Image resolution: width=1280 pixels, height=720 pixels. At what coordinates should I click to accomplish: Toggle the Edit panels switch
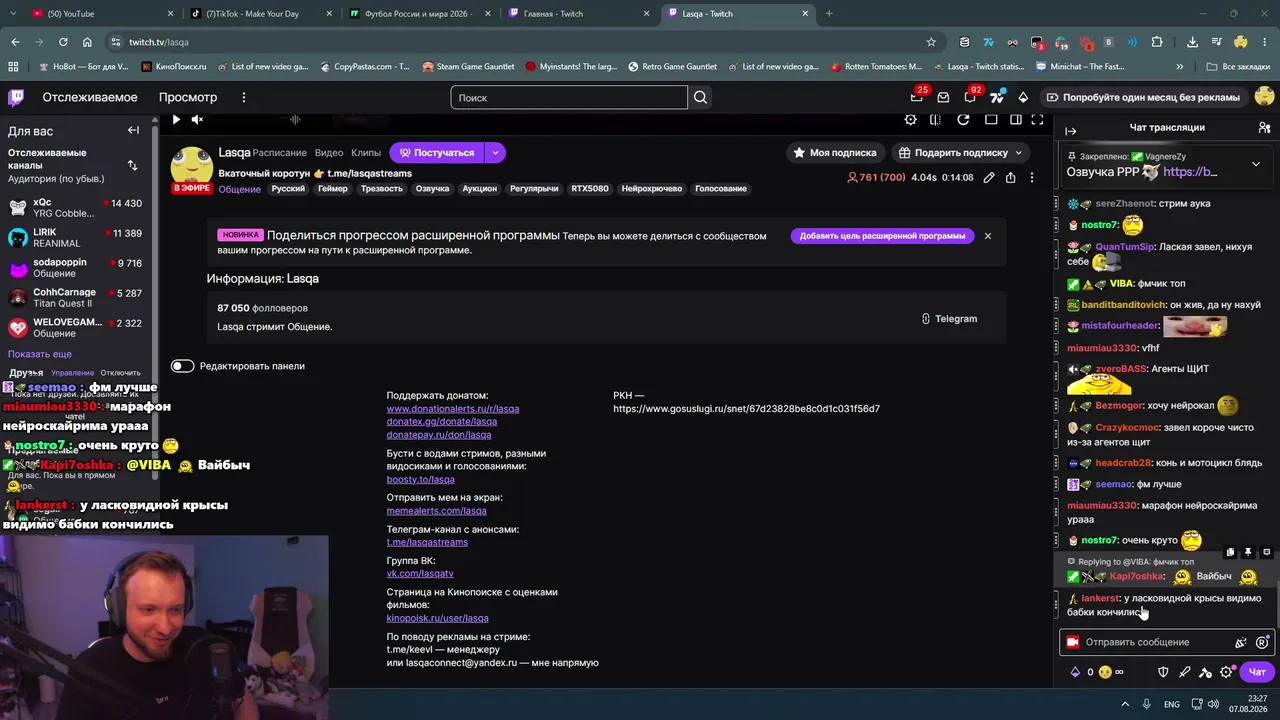182,366
